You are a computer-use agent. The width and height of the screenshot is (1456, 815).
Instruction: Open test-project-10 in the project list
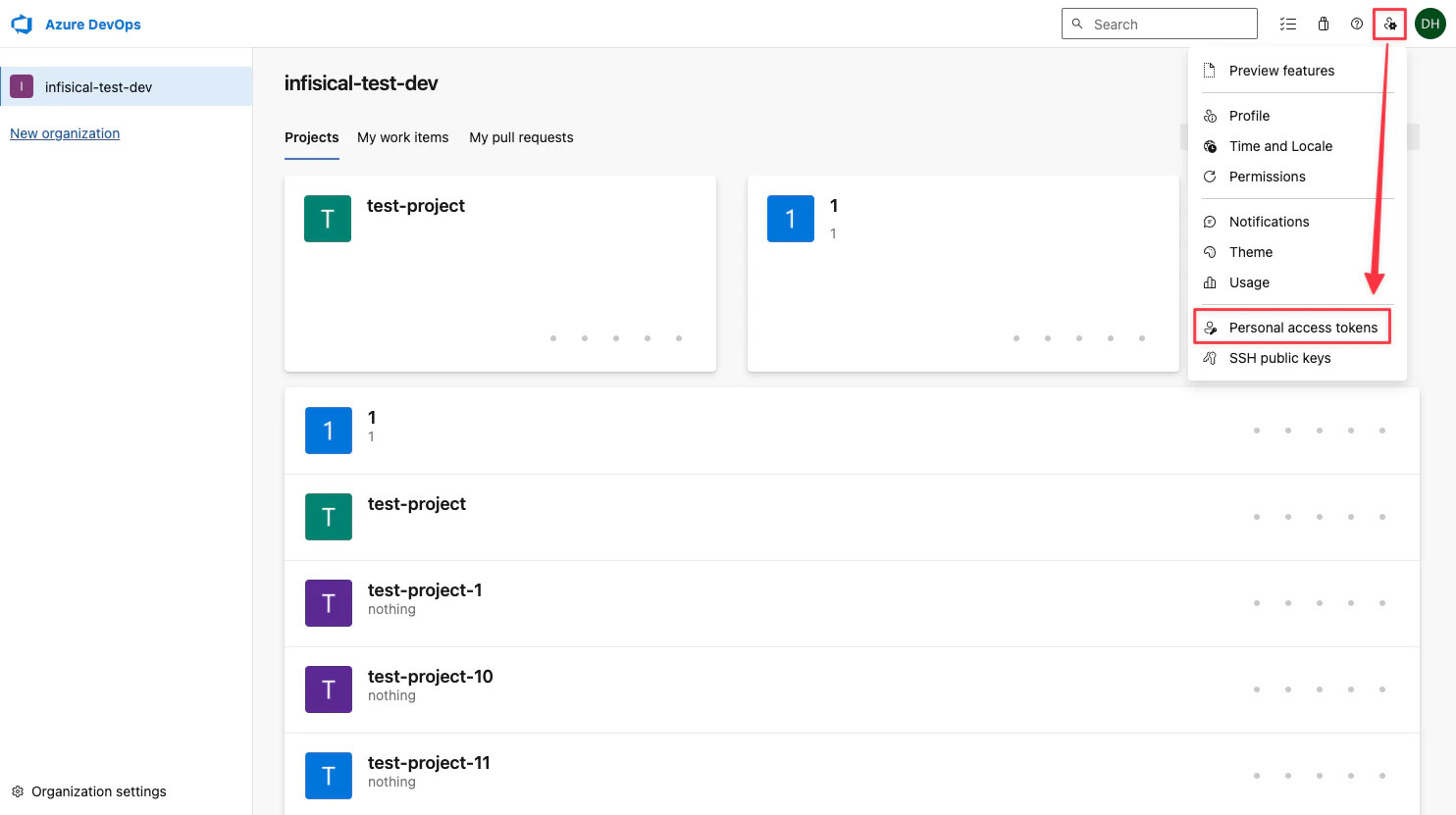point(431,677)
